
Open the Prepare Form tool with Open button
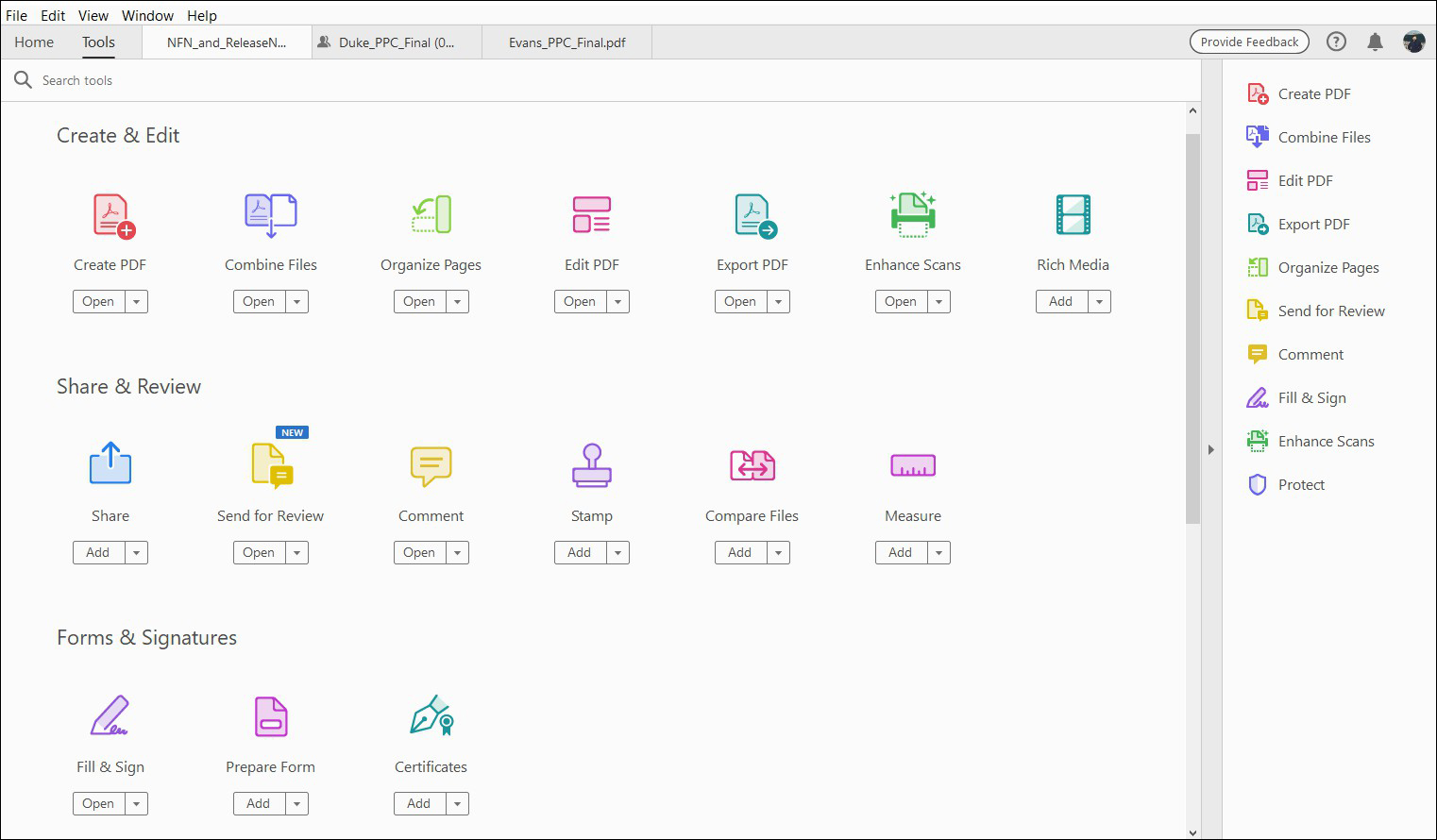click(258, 803)
